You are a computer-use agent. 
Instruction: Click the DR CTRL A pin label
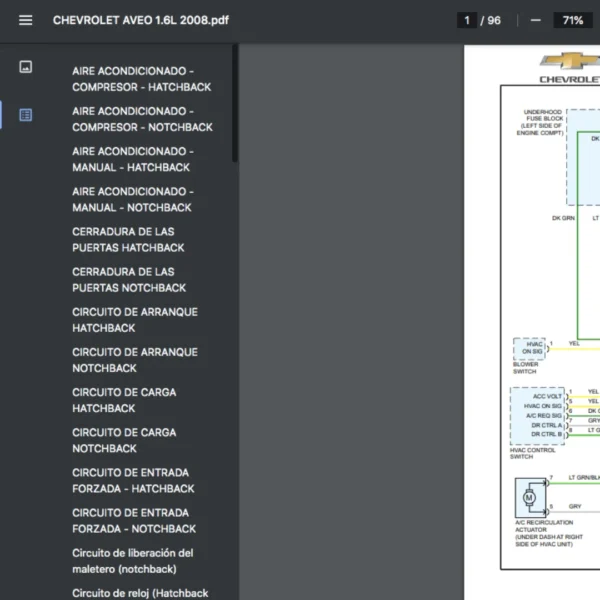point(546,425)
